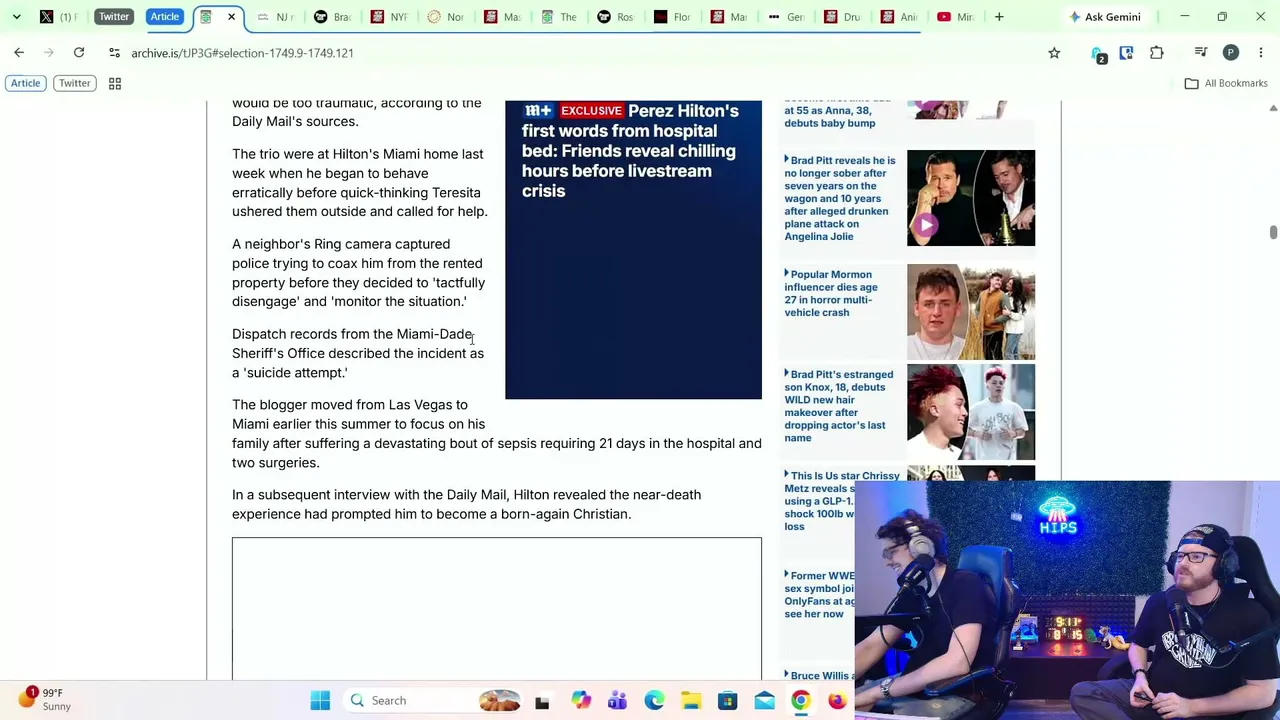Open the tab search dropdown arrow
Viewport: 1280px width, 720px height.
(17, 17)
